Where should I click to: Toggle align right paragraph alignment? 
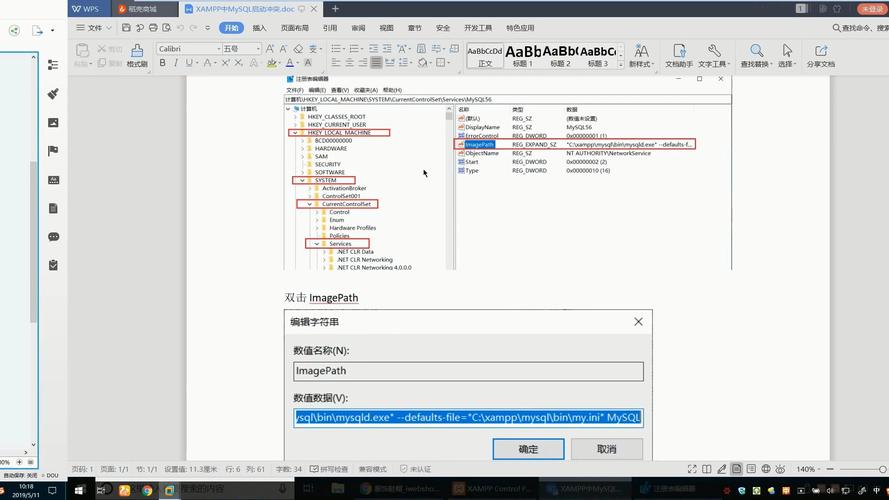(363, 63)
